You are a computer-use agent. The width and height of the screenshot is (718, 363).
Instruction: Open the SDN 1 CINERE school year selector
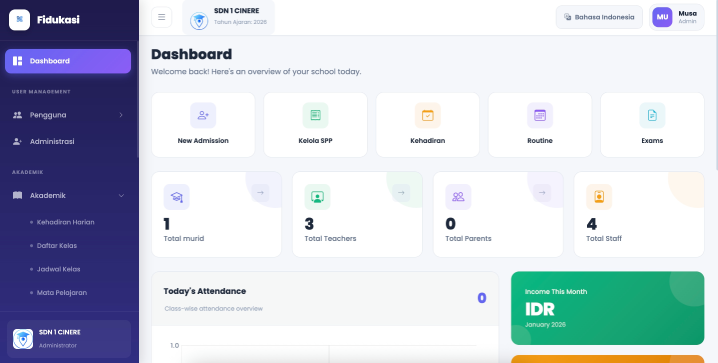(x=228, y=17)
